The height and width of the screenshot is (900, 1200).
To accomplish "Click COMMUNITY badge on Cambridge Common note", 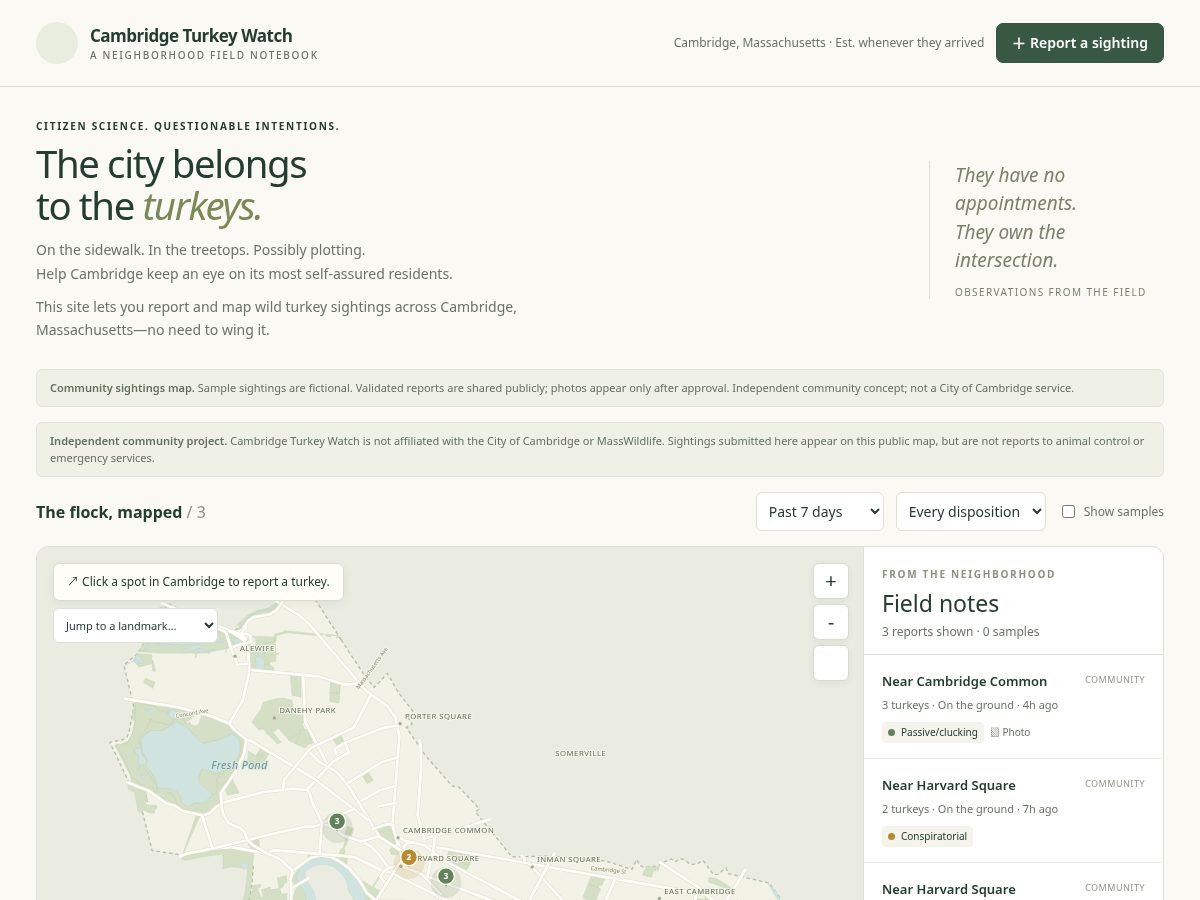I will [x=1115, y=680].
